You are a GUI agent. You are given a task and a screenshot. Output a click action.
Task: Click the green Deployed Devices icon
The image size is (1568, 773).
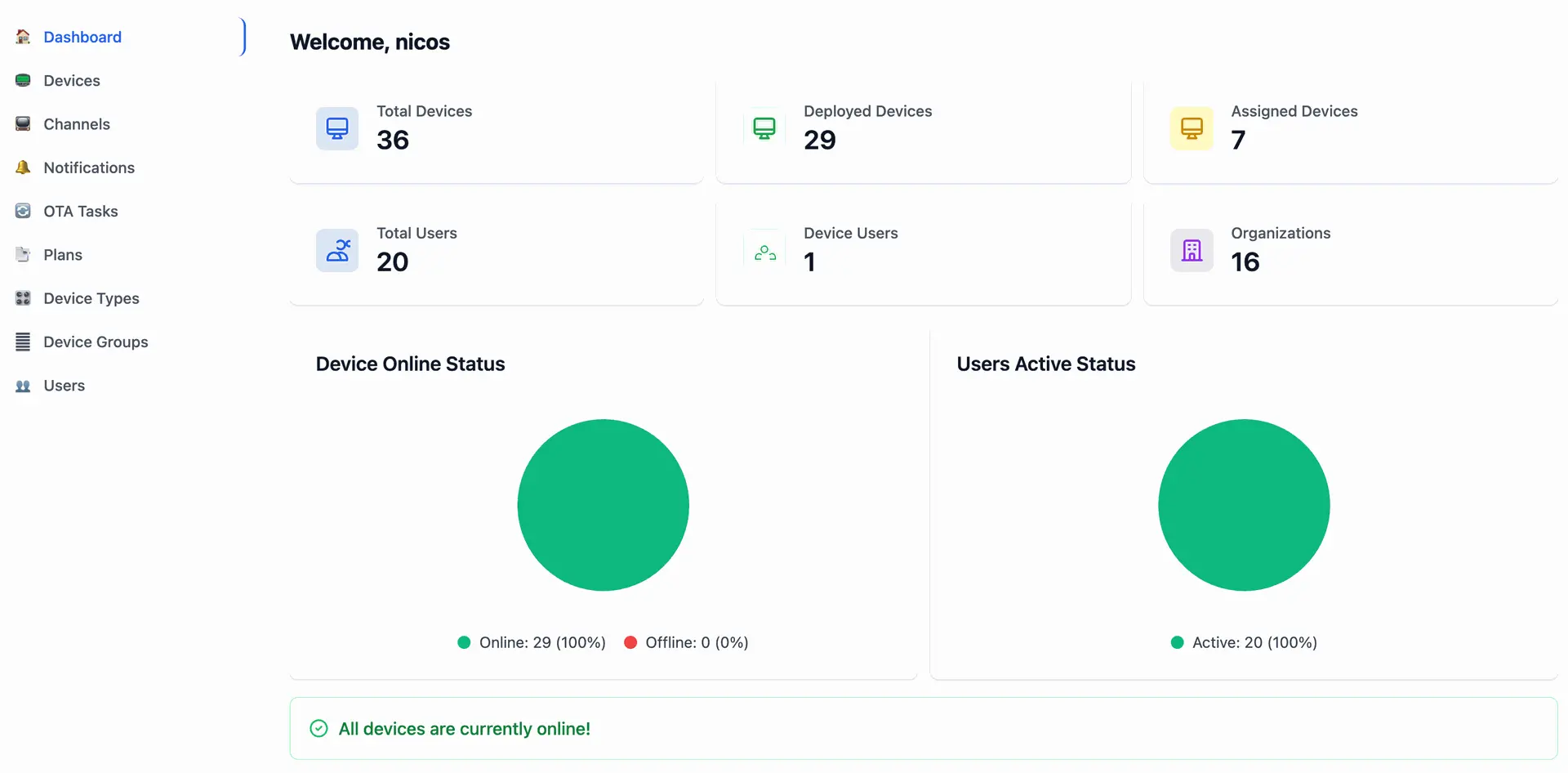coord(764,128)
